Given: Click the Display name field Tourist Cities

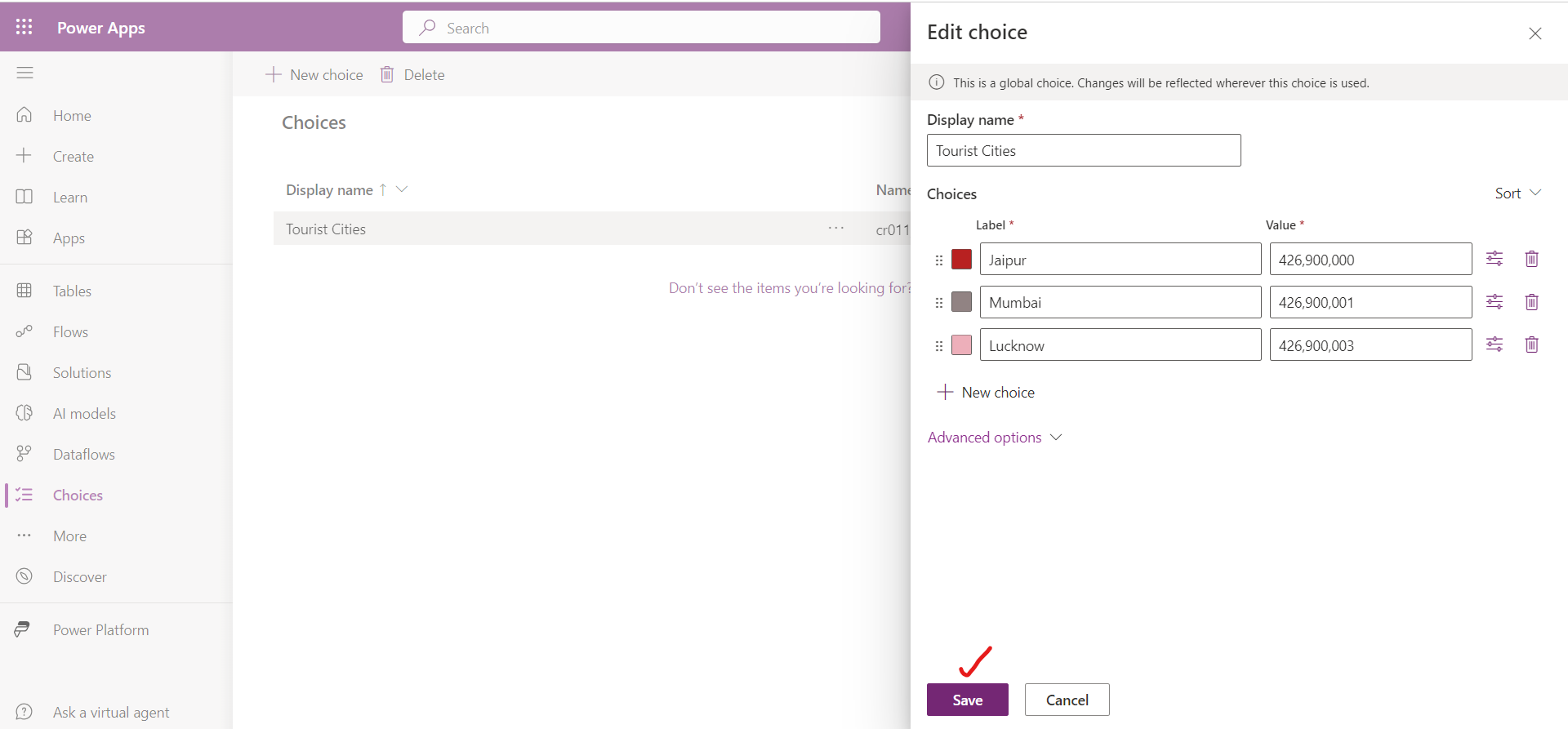Looking at the screenshot, I should pos(1084,150).
